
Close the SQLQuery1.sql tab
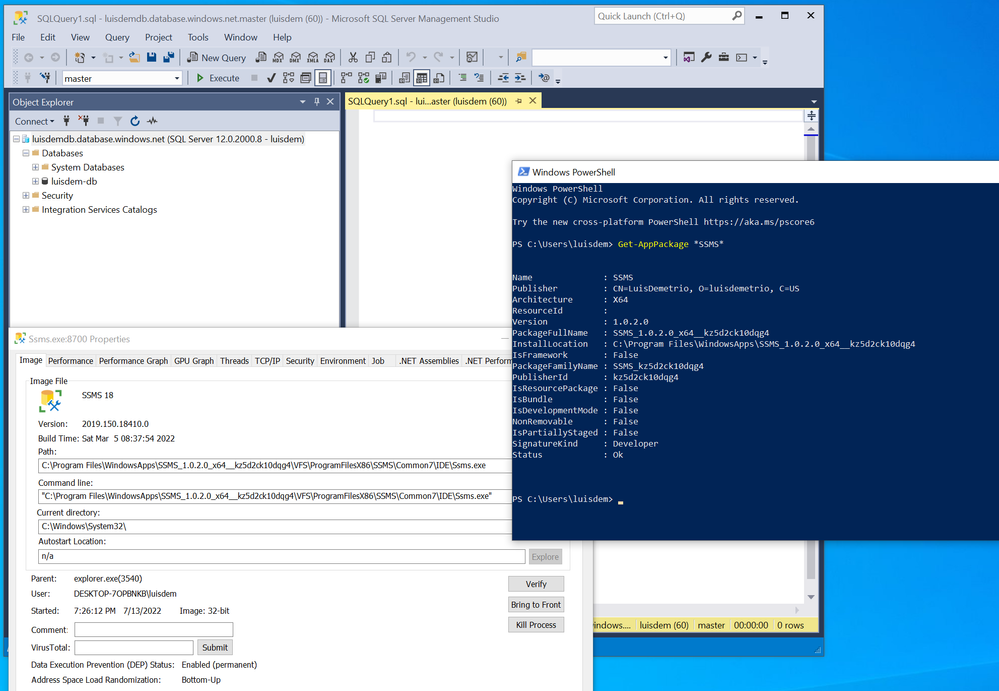[533, 101]
